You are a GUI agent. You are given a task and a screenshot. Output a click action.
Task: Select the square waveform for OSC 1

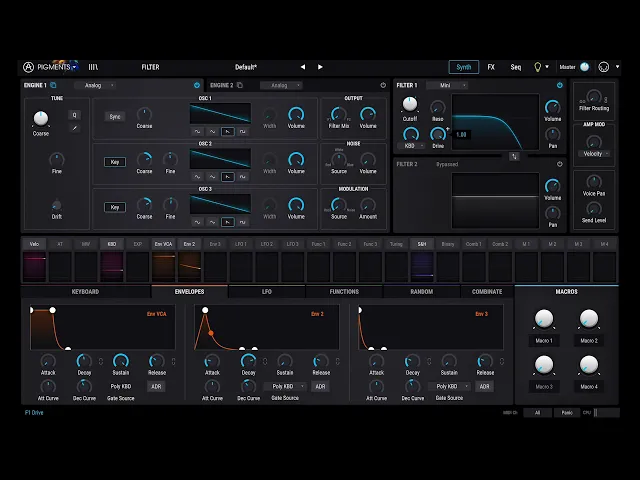tap(242, 131)
